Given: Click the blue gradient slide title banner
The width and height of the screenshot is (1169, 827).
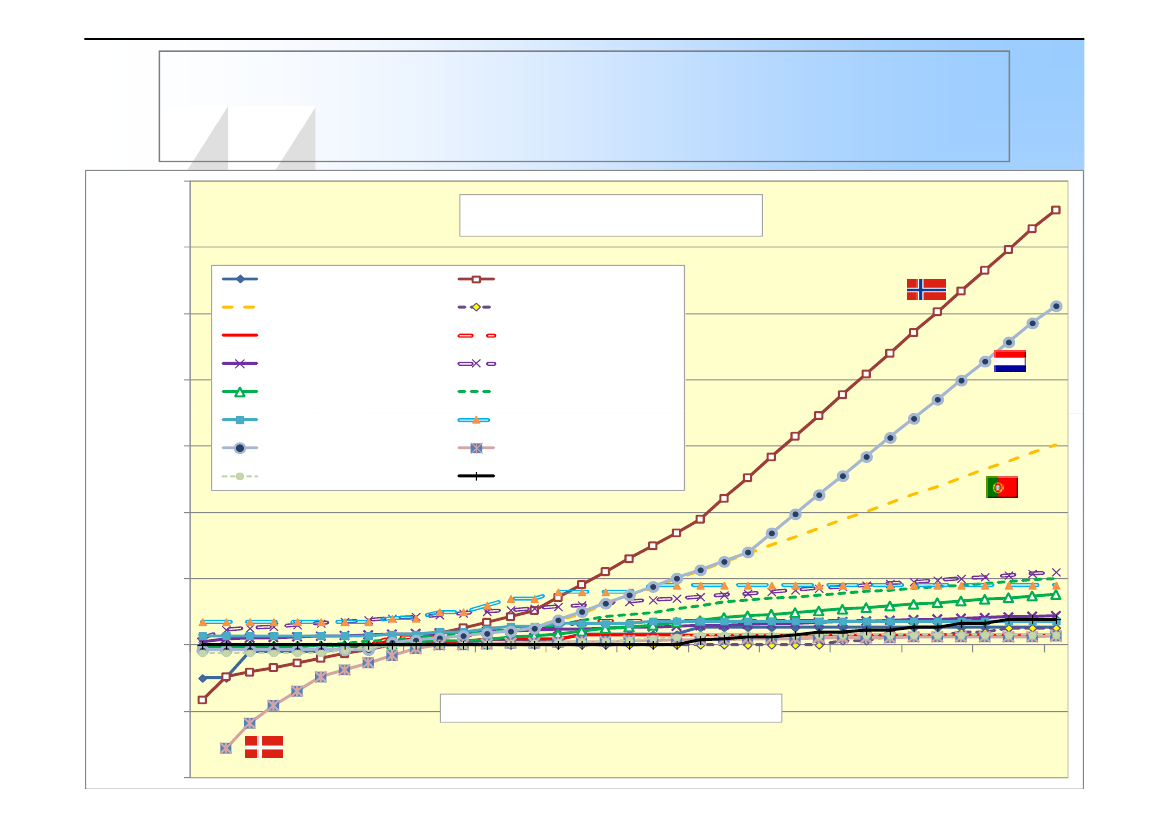Looking at the screenshot, I should [584, 106].
